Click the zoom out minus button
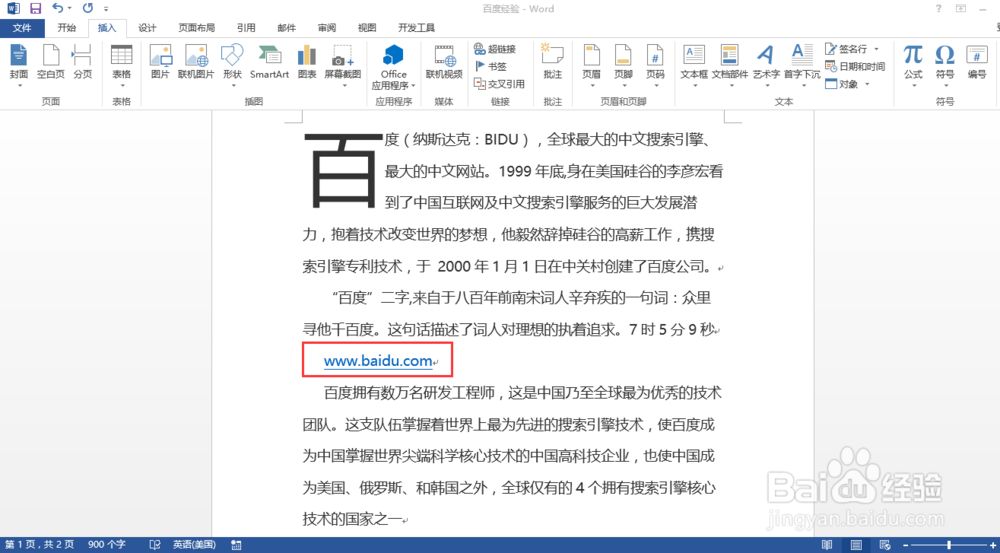This screenshot has width=1000, height=553. (x=905, y=545)
